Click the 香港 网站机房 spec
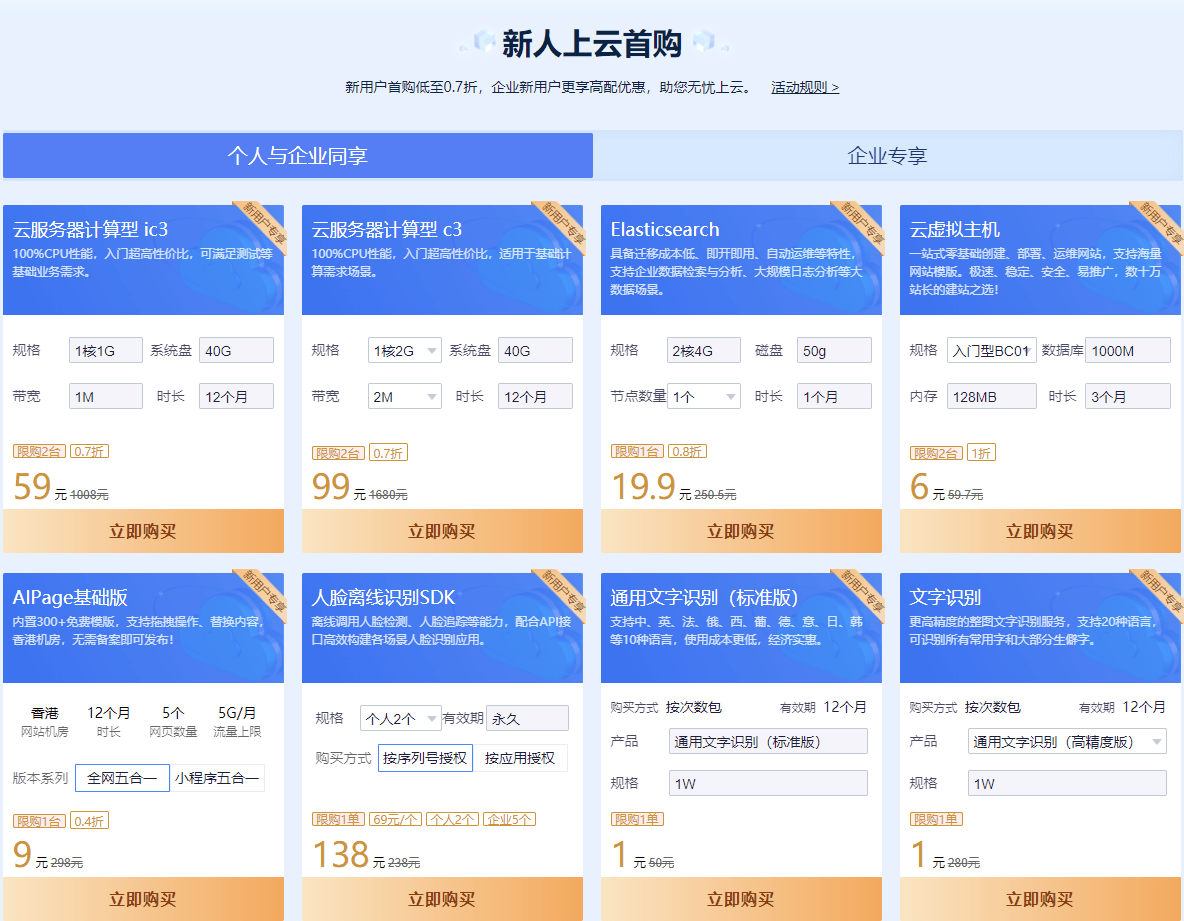The image size is (1184, 921). point(45,721)
